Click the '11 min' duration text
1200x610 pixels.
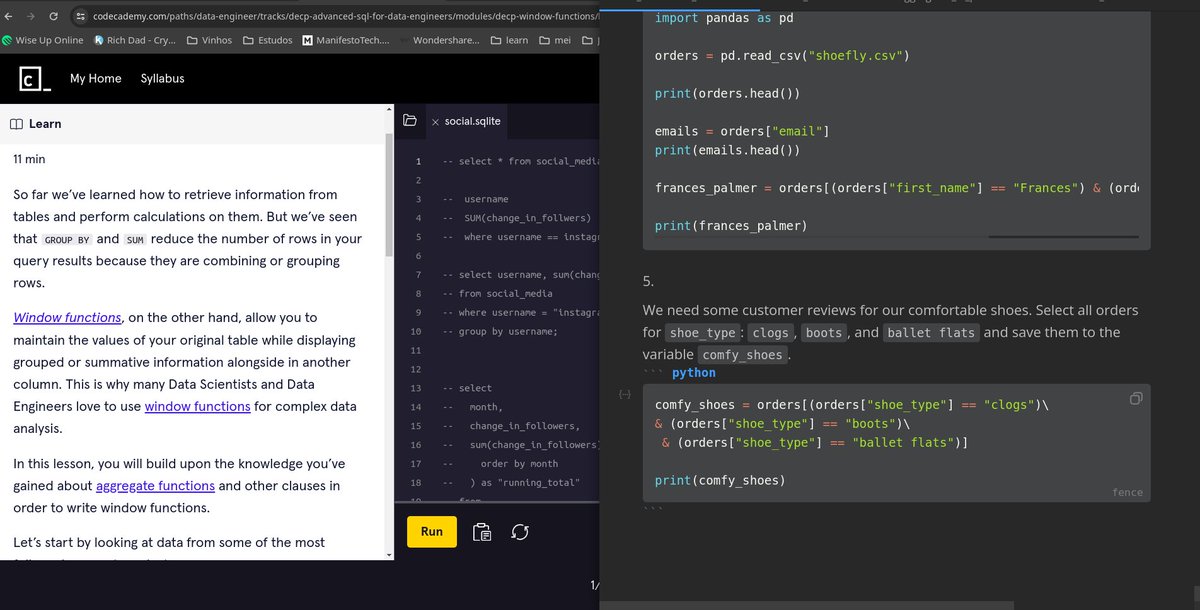(29, 159)
